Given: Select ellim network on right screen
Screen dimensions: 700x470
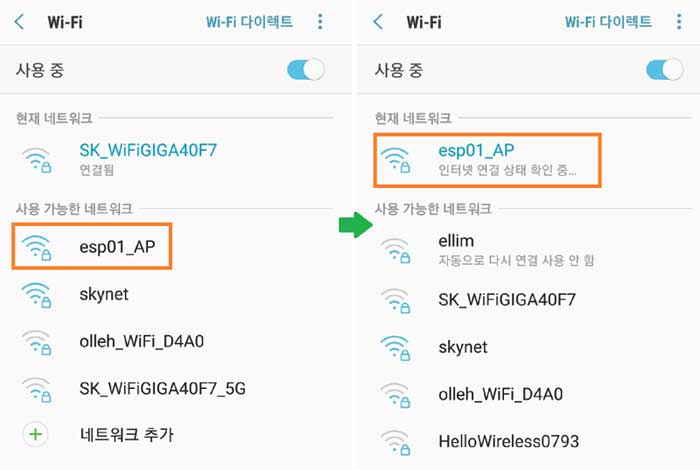Looking at the screenshot, I should [531, 251].
